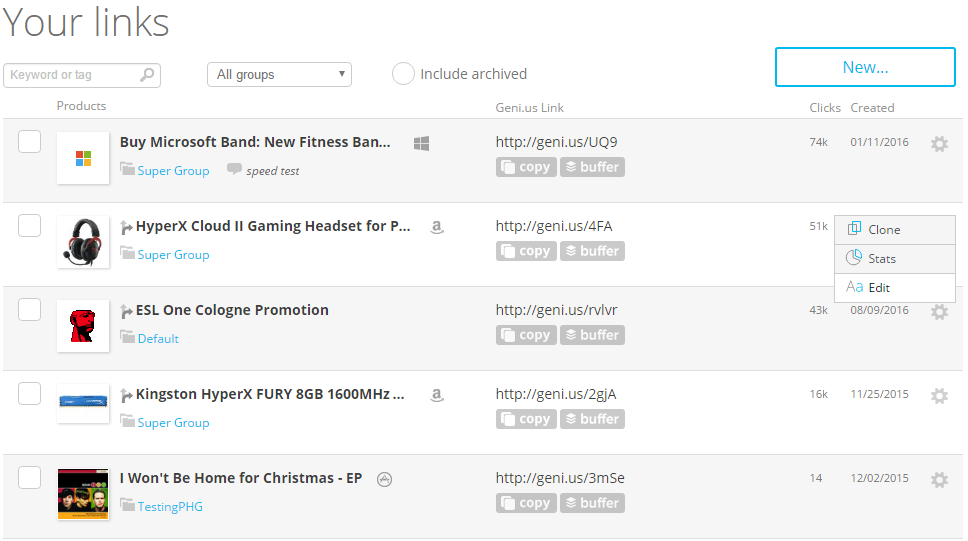Focus the Keyword or tag search field
Screen dimensions: 968x541
(x=72, y=75)
